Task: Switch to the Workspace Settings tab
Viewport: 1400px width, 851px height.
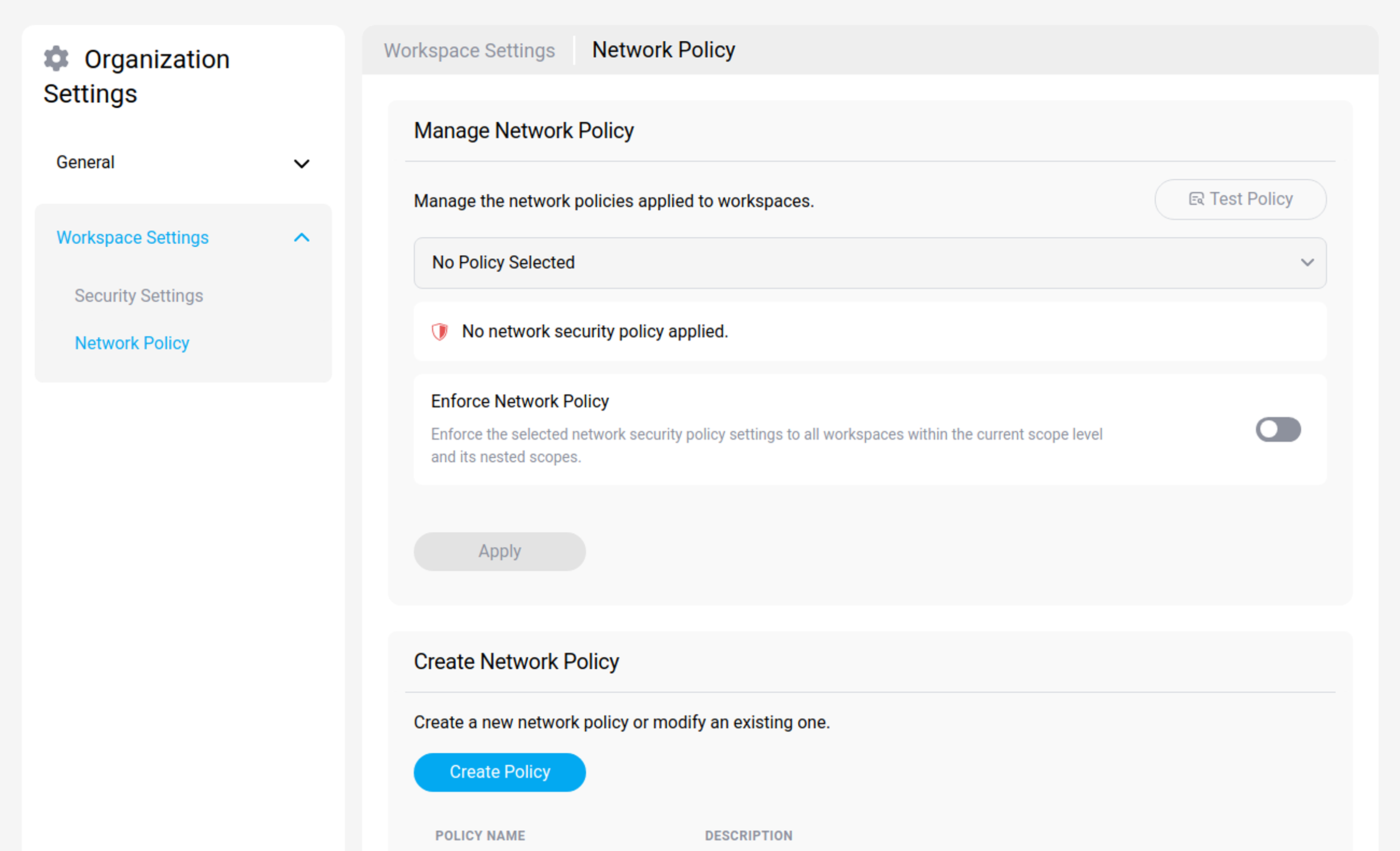Action: [x=469, y=50]
